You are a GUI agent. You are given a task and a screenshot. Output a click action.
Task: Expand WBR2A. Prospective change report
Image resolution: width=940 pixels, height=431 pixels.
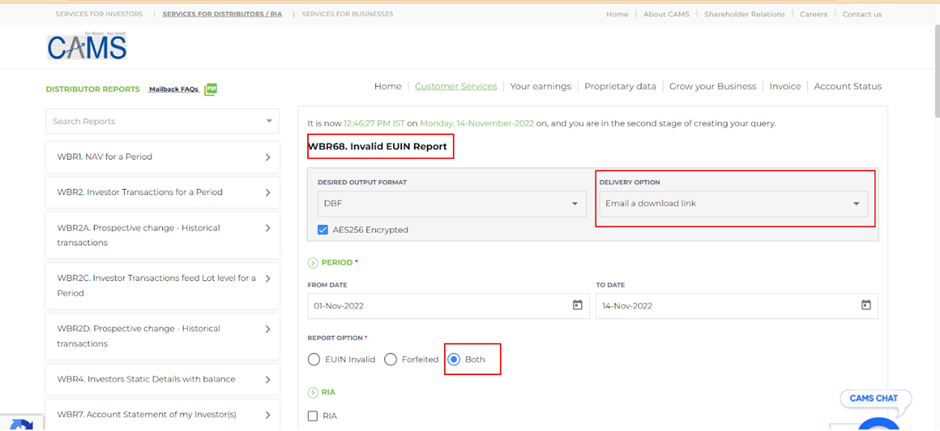[x=162, y=236]
